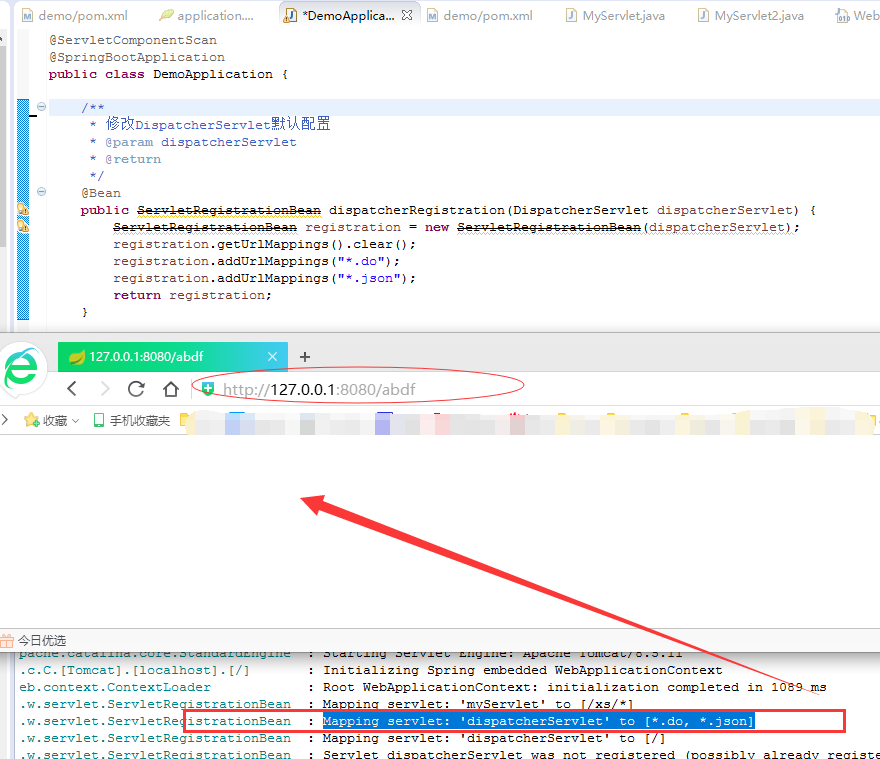880x759 pixels.
Task: Click the warning marker beside the registration variable line
Action: pyautogui.click(x=22, y=226)
